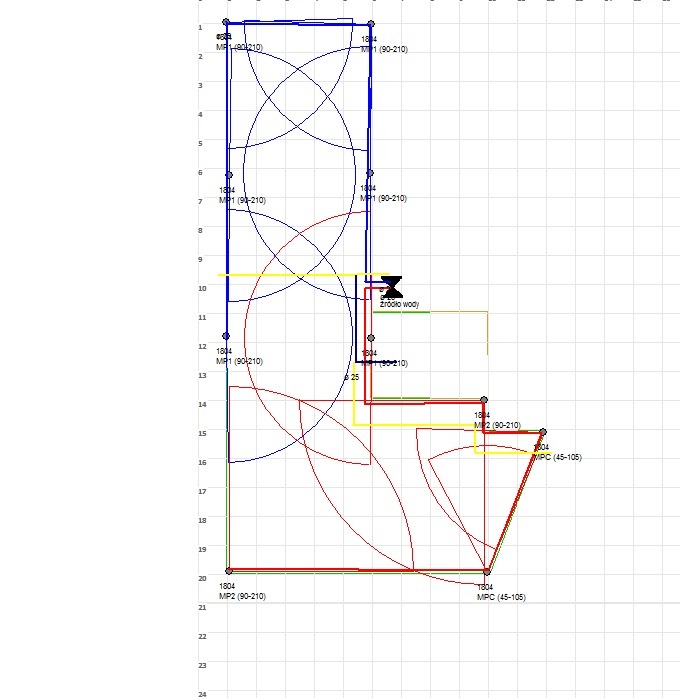
Task: Select the left MP1 sprinkler node near row 6
Action: click(x=229, y=175)
